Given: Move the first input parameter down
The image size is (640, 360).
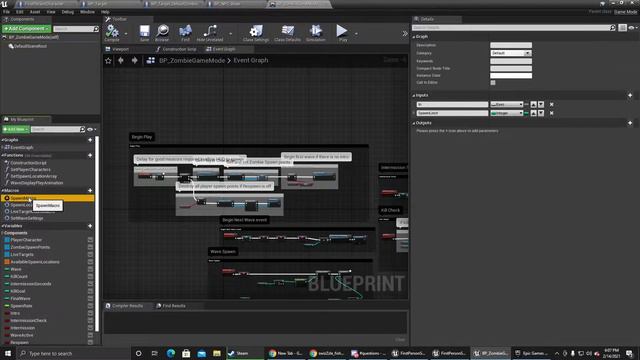Looking at the screenshot, I should (541, 104).
